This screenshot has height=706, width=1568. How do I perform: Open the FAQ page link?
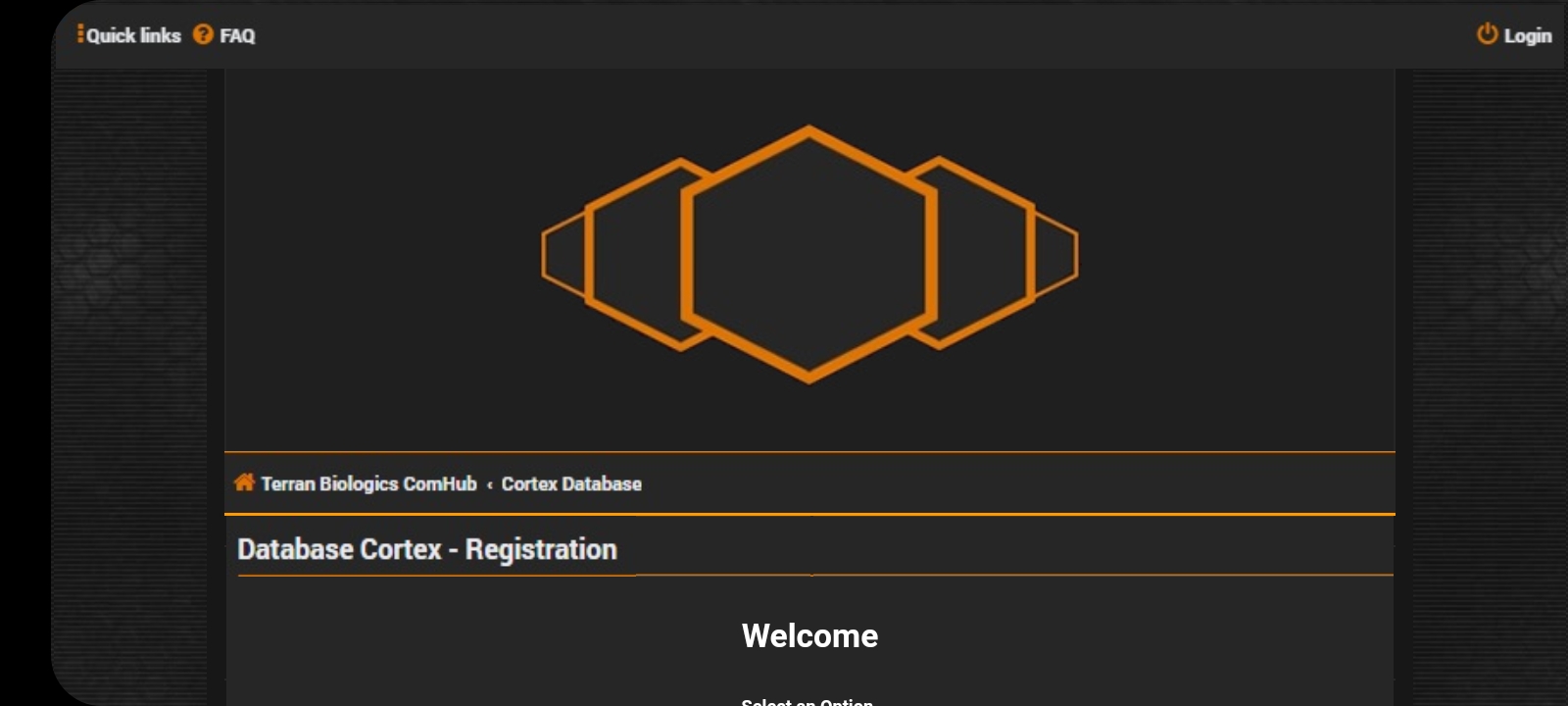tap(237, 36)
